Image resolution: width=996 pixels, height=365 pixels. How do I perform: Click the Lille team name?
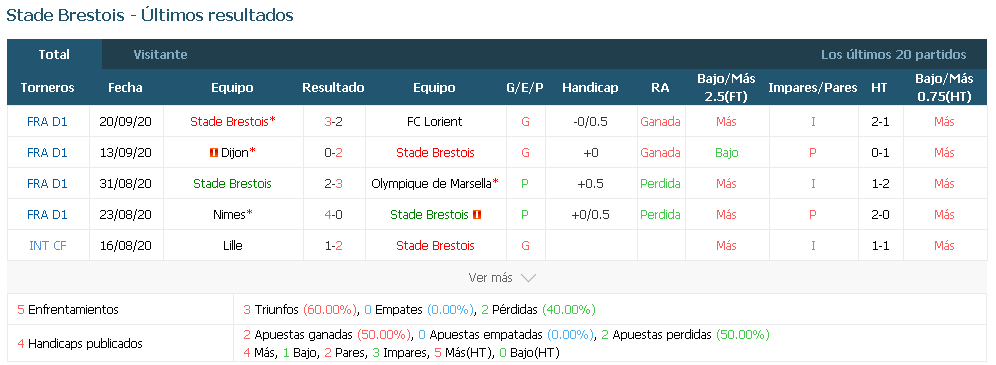click(x=232, y=246)
